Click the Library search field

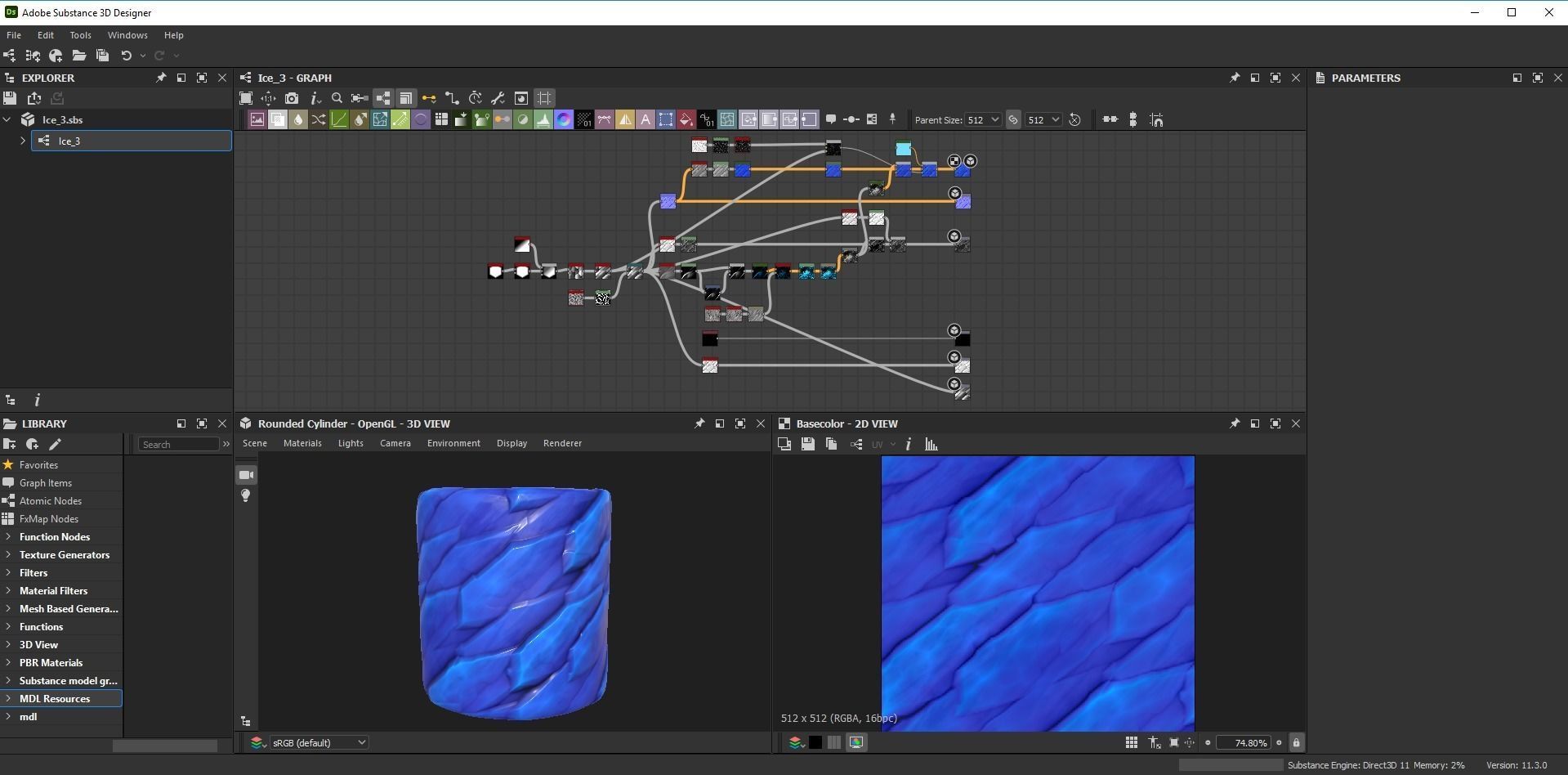pyautogui.click(x=179, y=445)
